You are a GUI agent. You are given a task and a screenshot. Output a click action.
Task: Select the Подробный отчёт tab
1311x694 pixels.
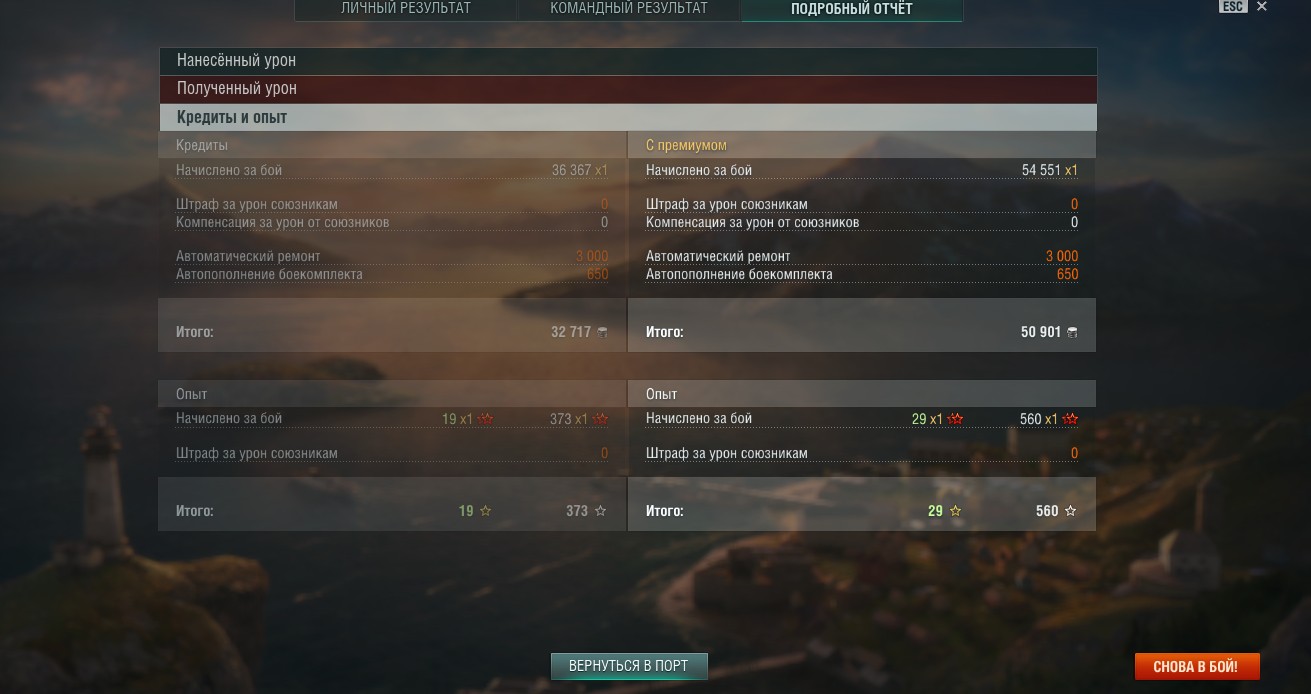point(852,10)
